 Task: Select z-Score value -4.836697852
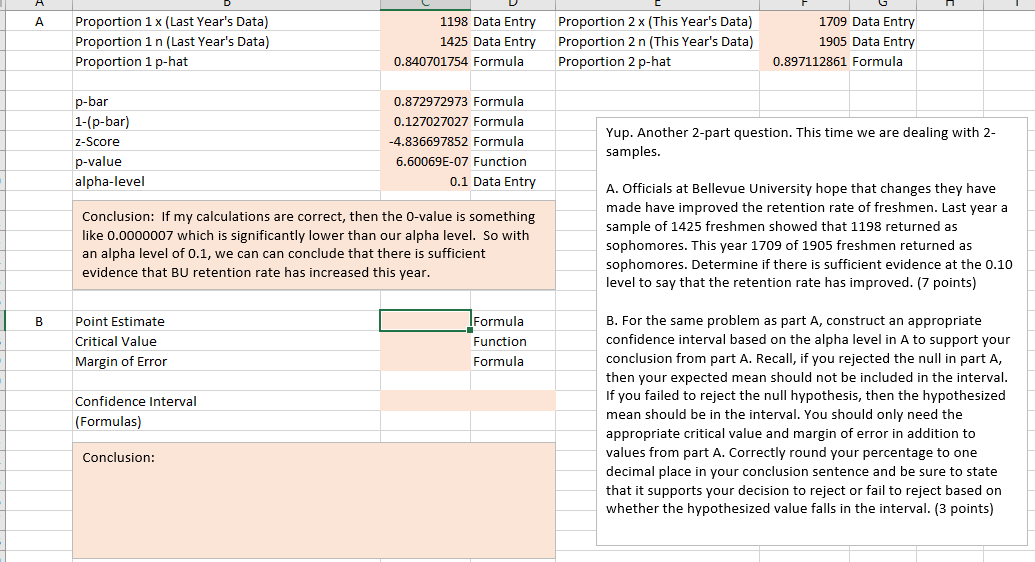[425, 141]
